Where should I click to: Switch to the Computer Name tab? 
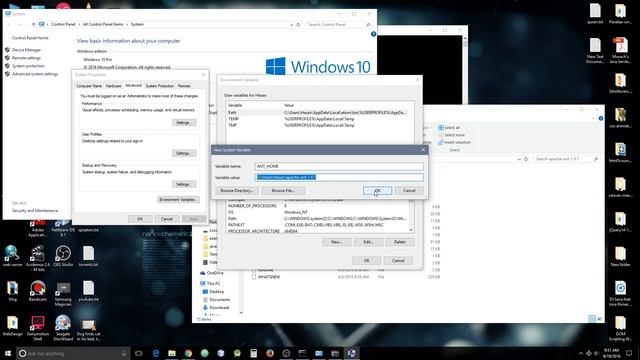click(x=89, y=86)
